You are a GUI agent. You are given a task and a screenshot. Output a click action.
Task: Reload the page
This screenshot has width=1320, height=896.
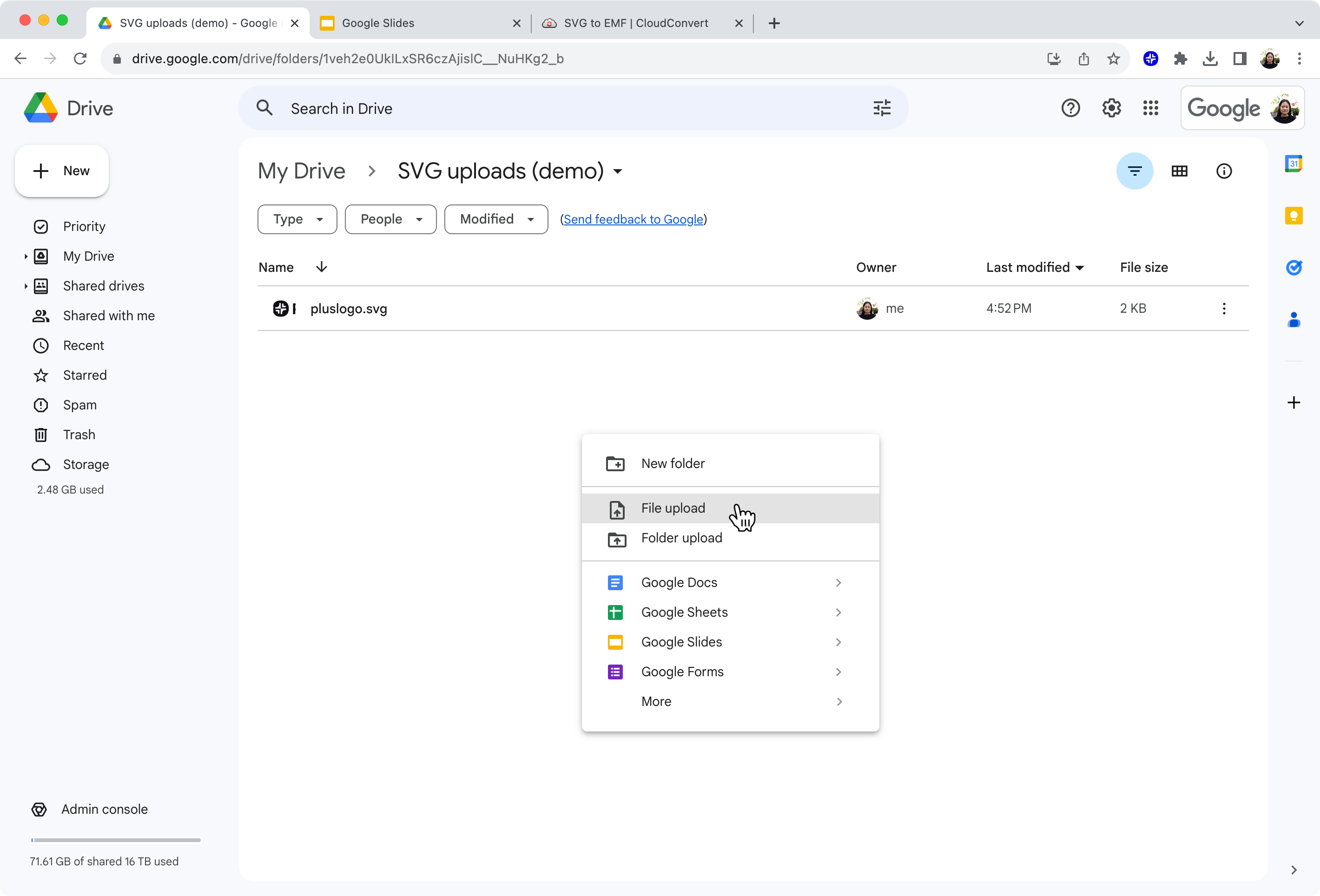coord(80,59)
